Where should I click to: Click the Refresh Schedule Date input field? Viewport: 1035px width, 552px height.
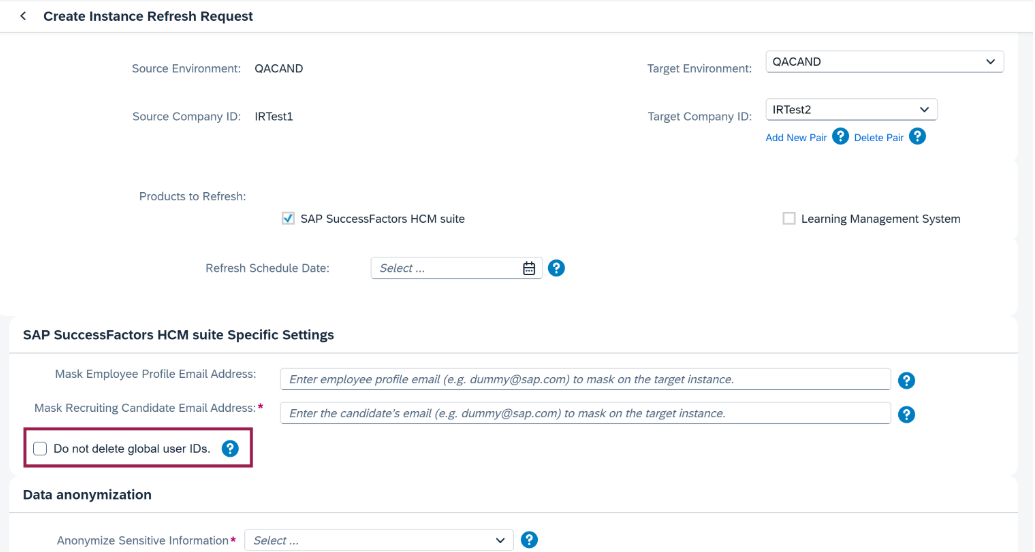(x=446, y=268)
